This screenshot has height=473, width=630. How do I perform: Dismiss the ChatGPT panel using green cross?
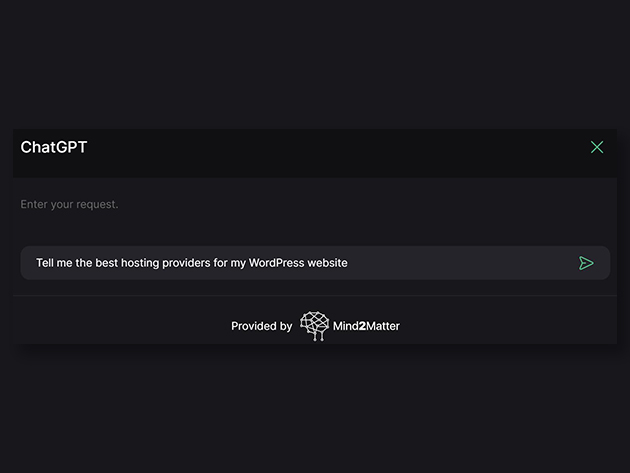(597, 147)
